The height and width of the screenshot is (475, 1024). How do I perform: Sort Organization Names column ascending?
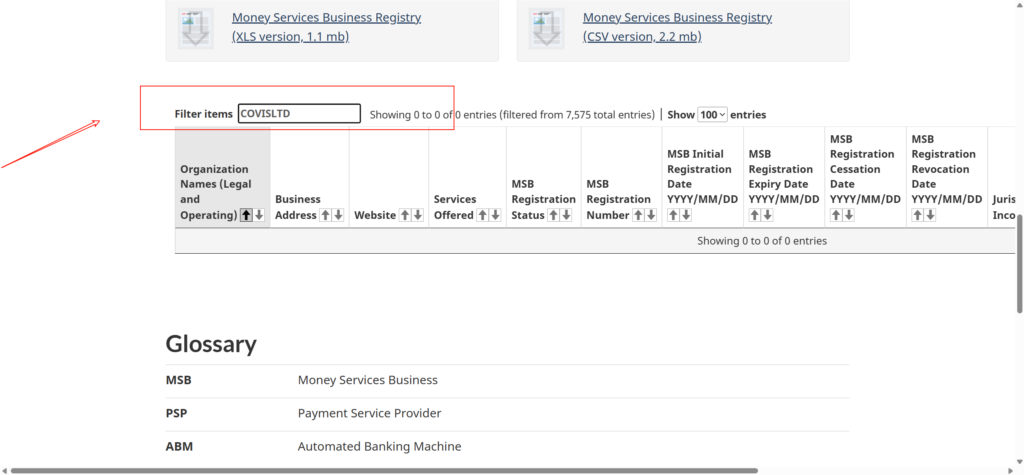(x=246, y=215)
